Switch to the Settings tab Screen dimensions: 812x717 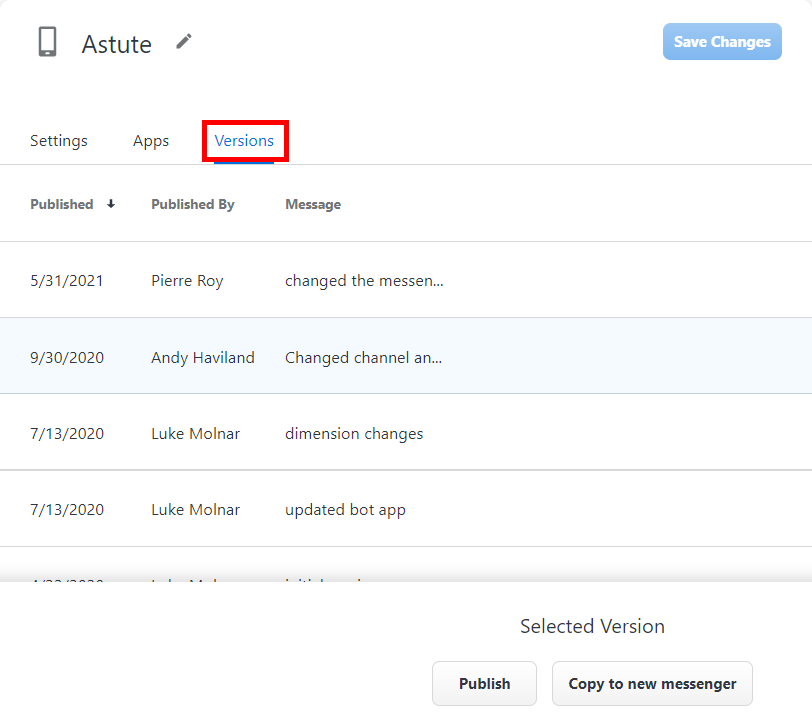59,141
